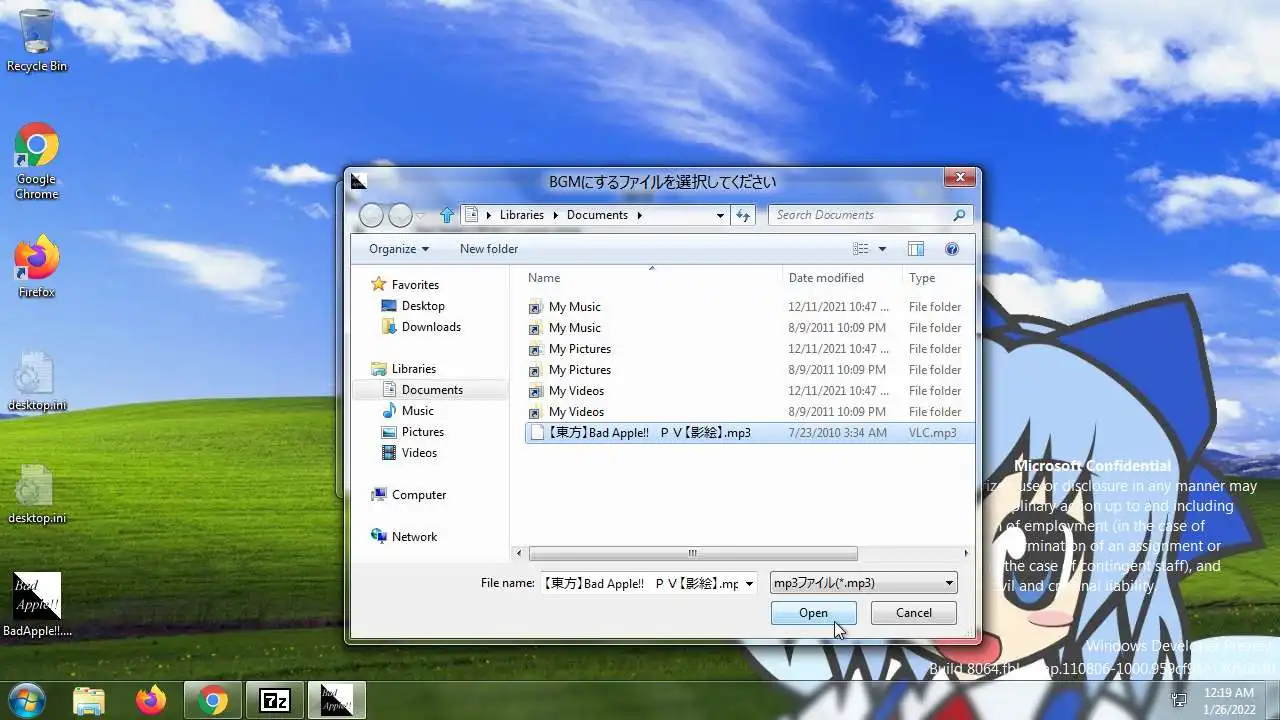The width and height of the screenshot is (1280, 720).
Task: Select Pictures library in the navigation pane
Action: tap(422, 432)
